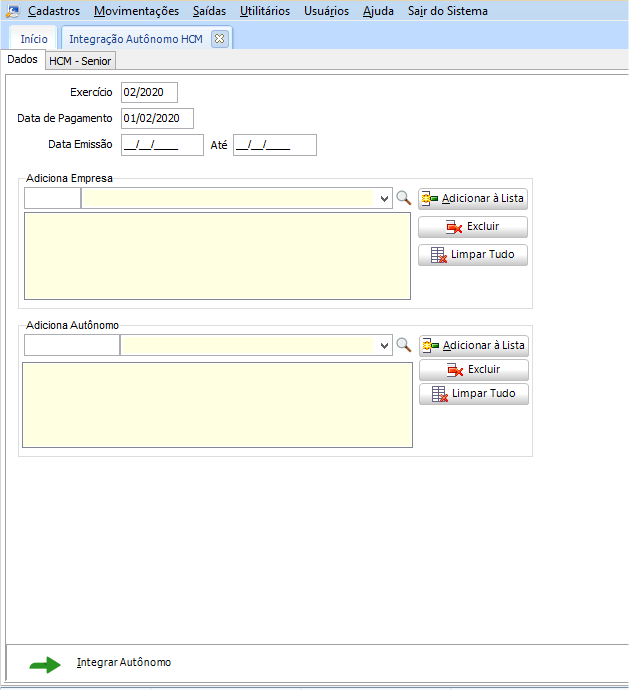Switch to the Início tab
This screenshot has width=629, height=690.
click(34, 39)
